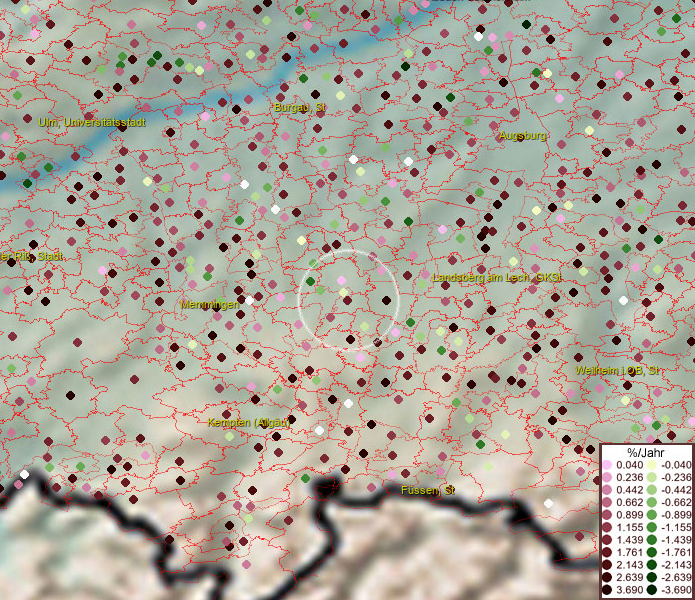This screenshot has height=600, width=695.
Task: Click the pale yellow swatch for -0.040
Action: pyautogui.click(x=652, y=465)
